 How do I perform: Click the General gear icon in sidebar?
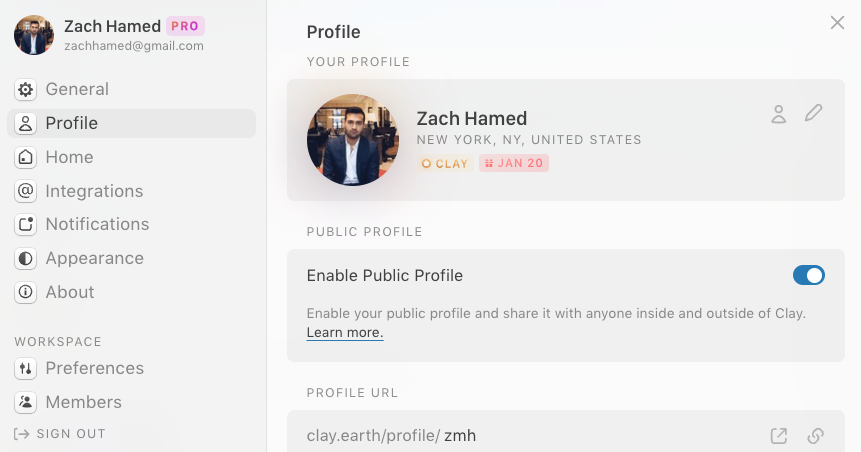pyautogui.click(x=26, y=89)
